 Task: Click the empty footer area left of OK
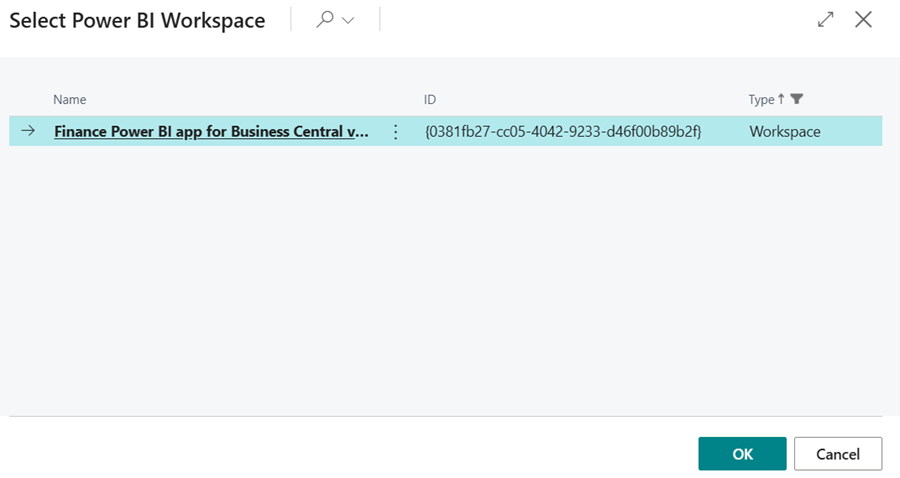tap(350, 453)
